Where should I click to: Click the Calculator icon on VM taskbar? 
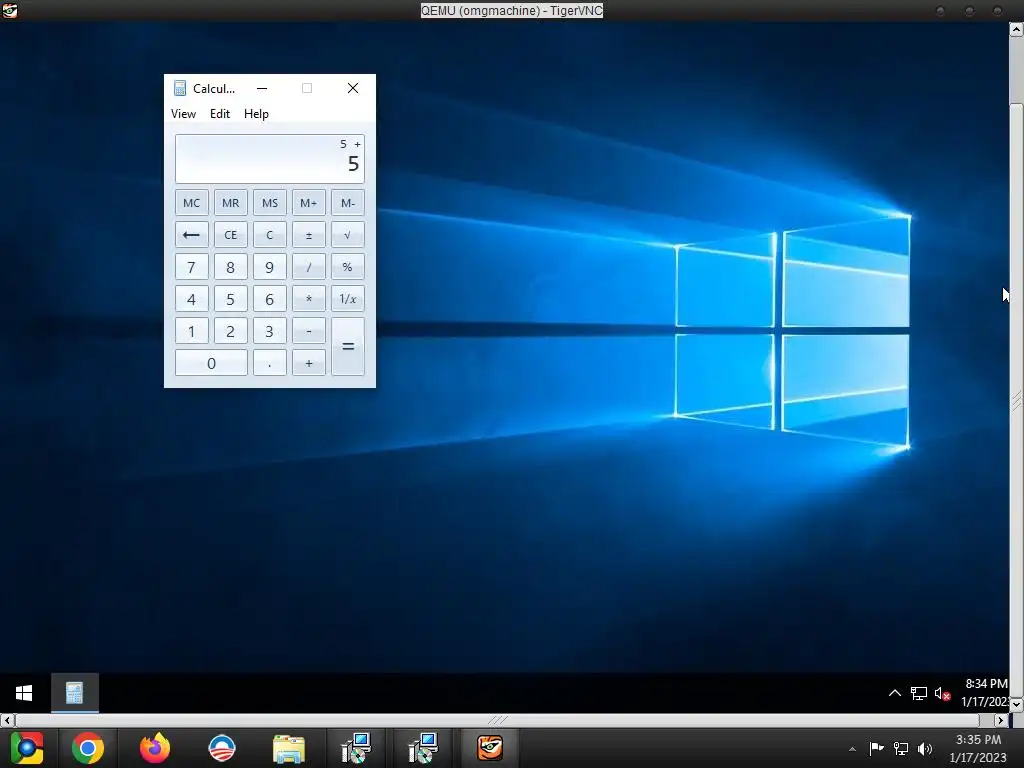(74, 693)
